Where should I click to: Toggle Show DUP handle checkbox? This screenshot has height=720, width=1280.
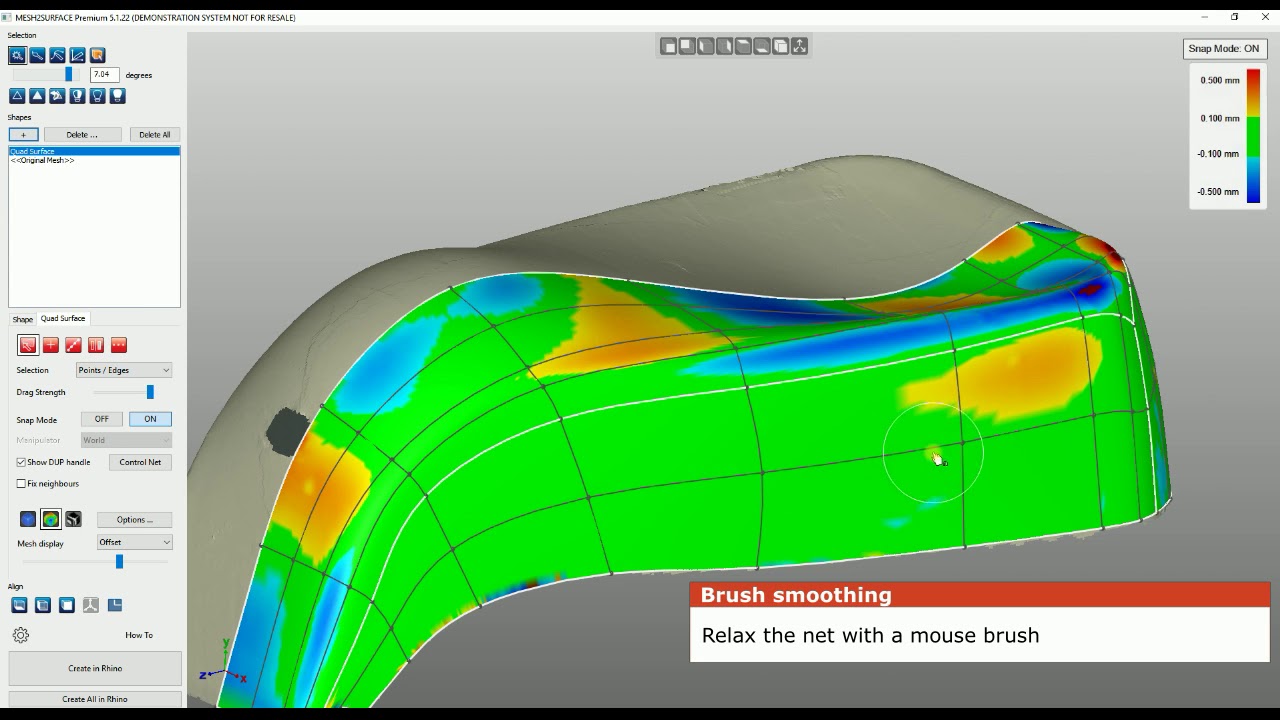coord(21,462)
